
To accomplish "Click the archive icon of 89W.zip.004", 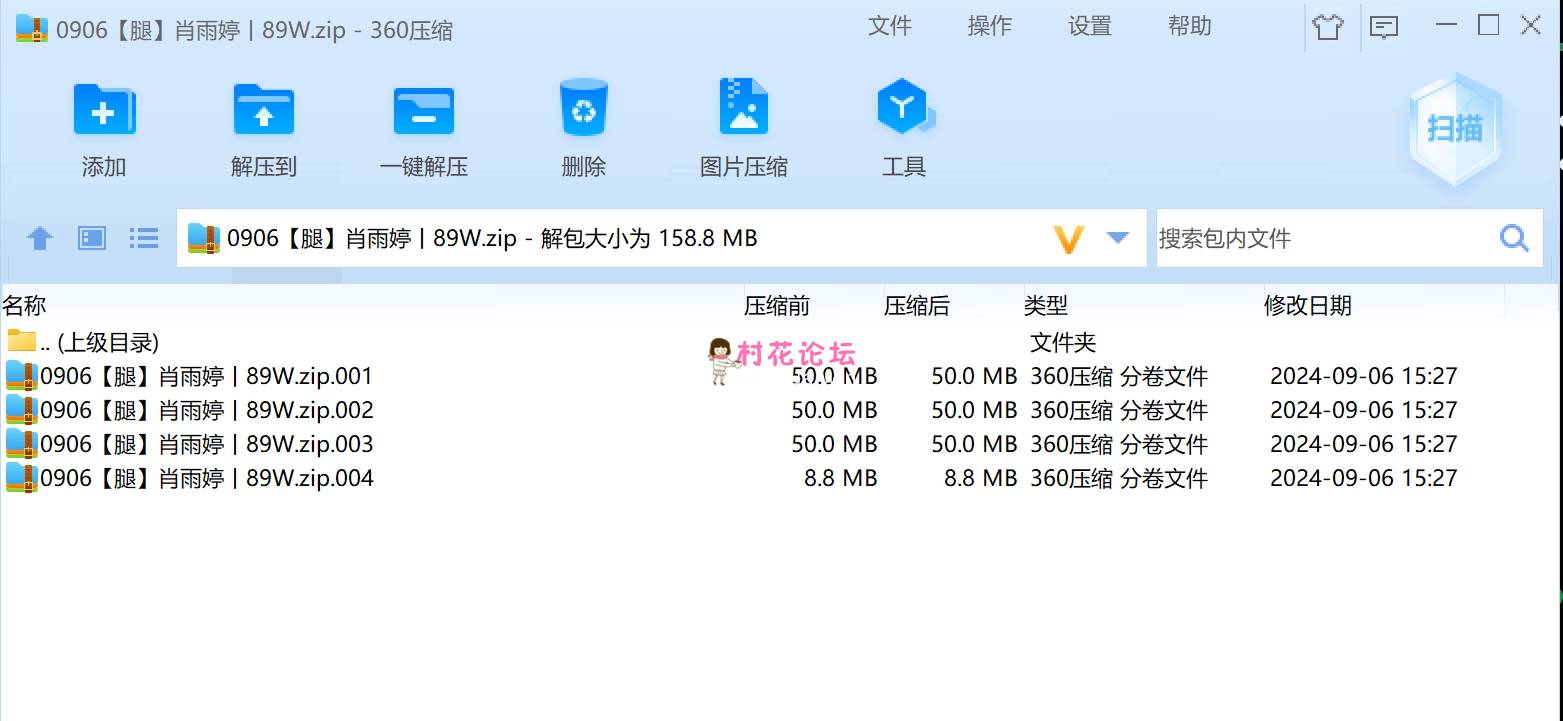I will [x=21, y=478].
